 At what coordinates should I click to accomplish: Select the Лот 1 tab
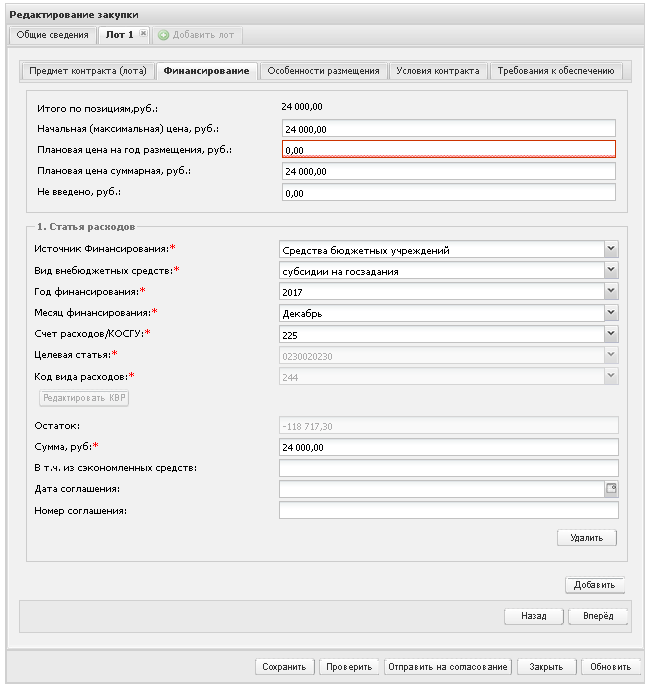[120, 35]
